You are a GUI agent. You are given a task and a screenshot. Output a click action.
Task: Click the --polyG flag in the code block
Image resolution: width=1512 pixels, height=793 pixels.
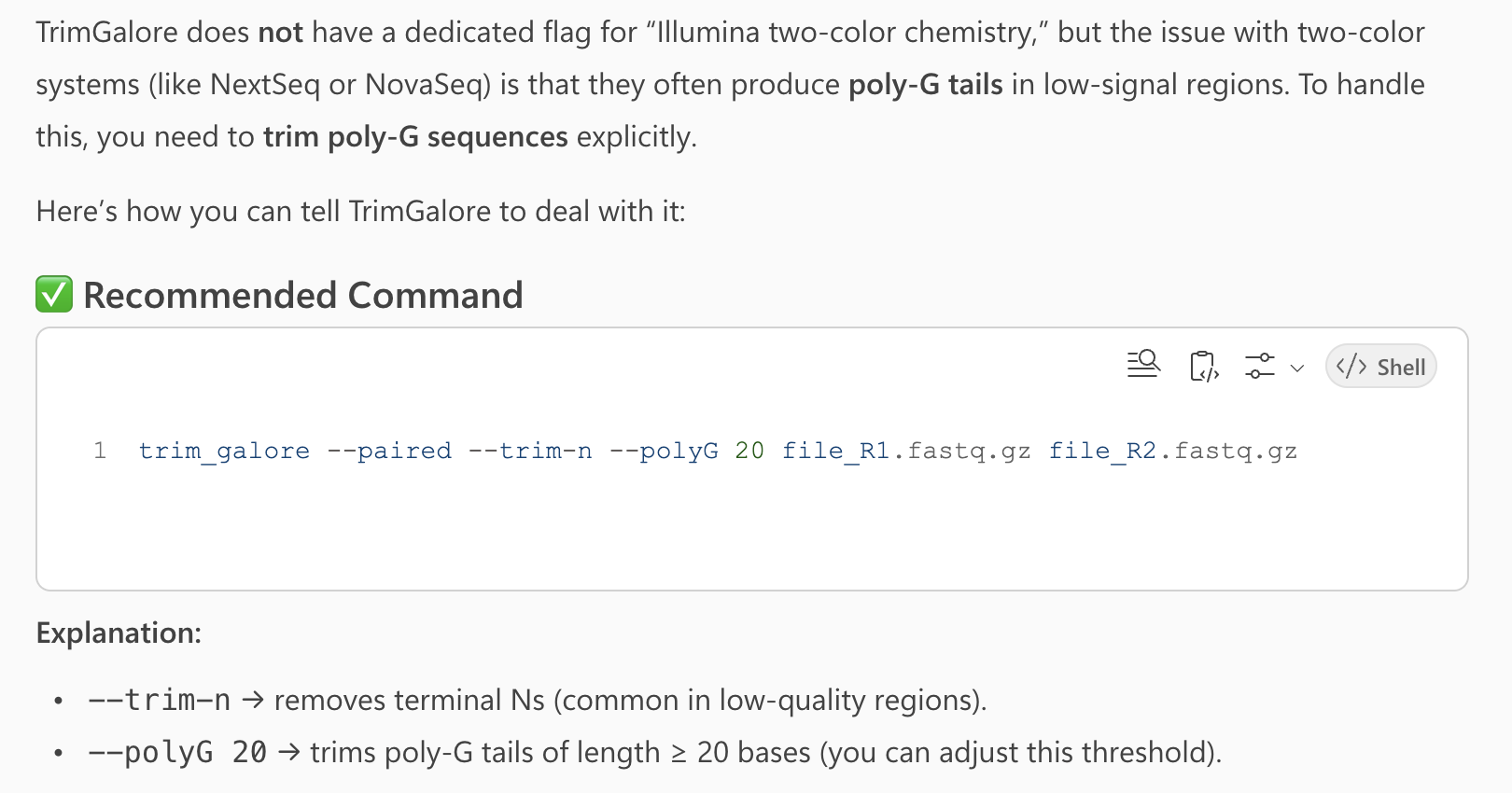point(664,452)
